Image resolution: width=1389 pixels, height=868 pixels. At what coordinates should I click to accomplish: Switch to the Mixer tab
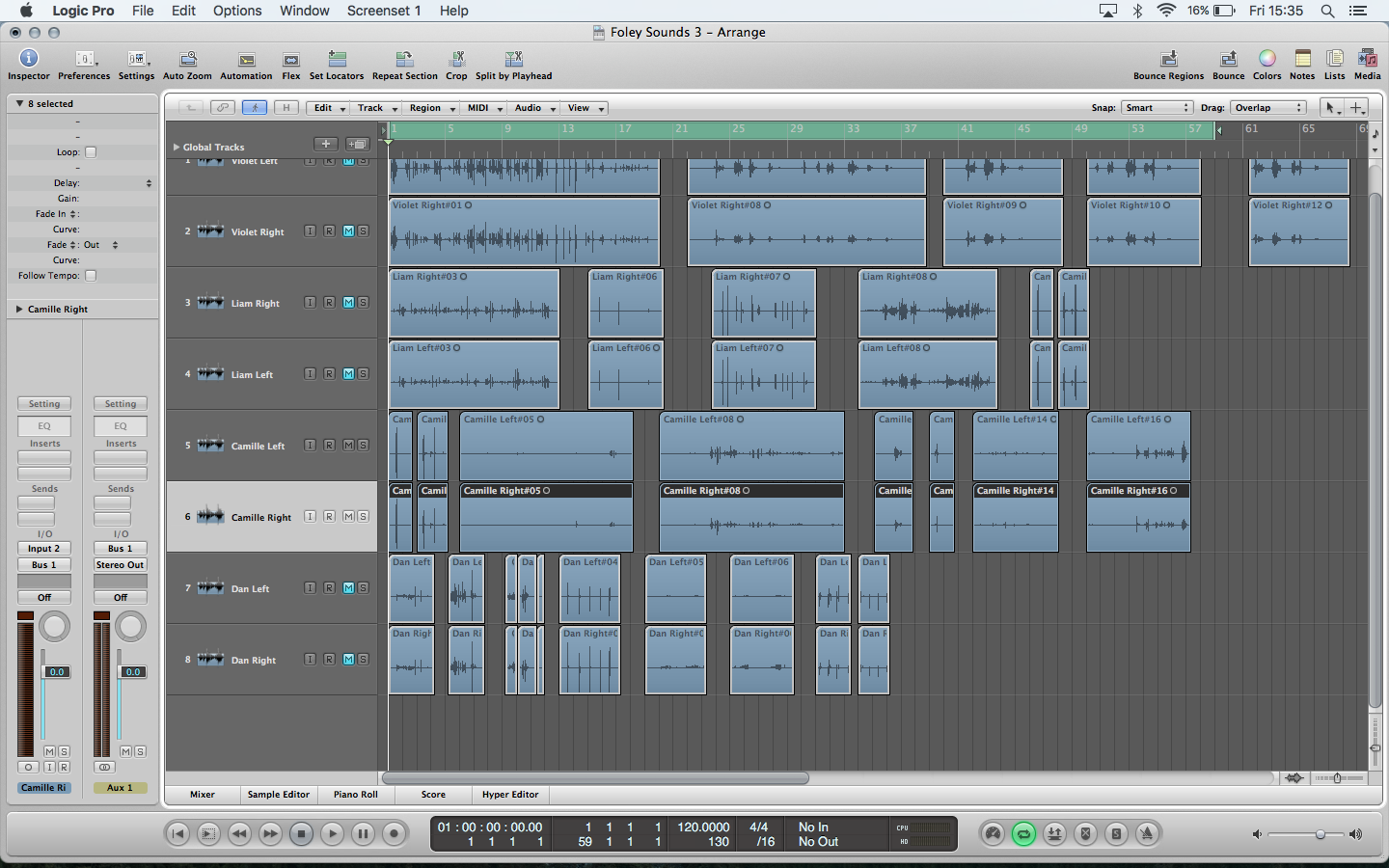[203, 795]
